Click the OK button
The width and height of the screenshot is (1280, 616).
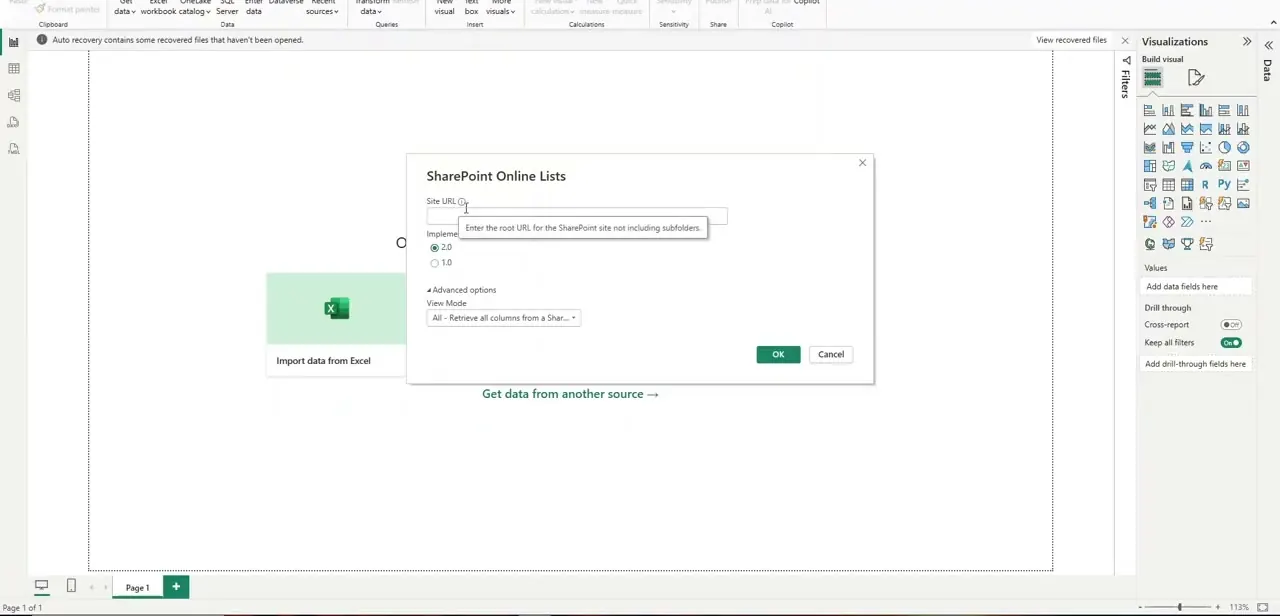tap(778, 354)
